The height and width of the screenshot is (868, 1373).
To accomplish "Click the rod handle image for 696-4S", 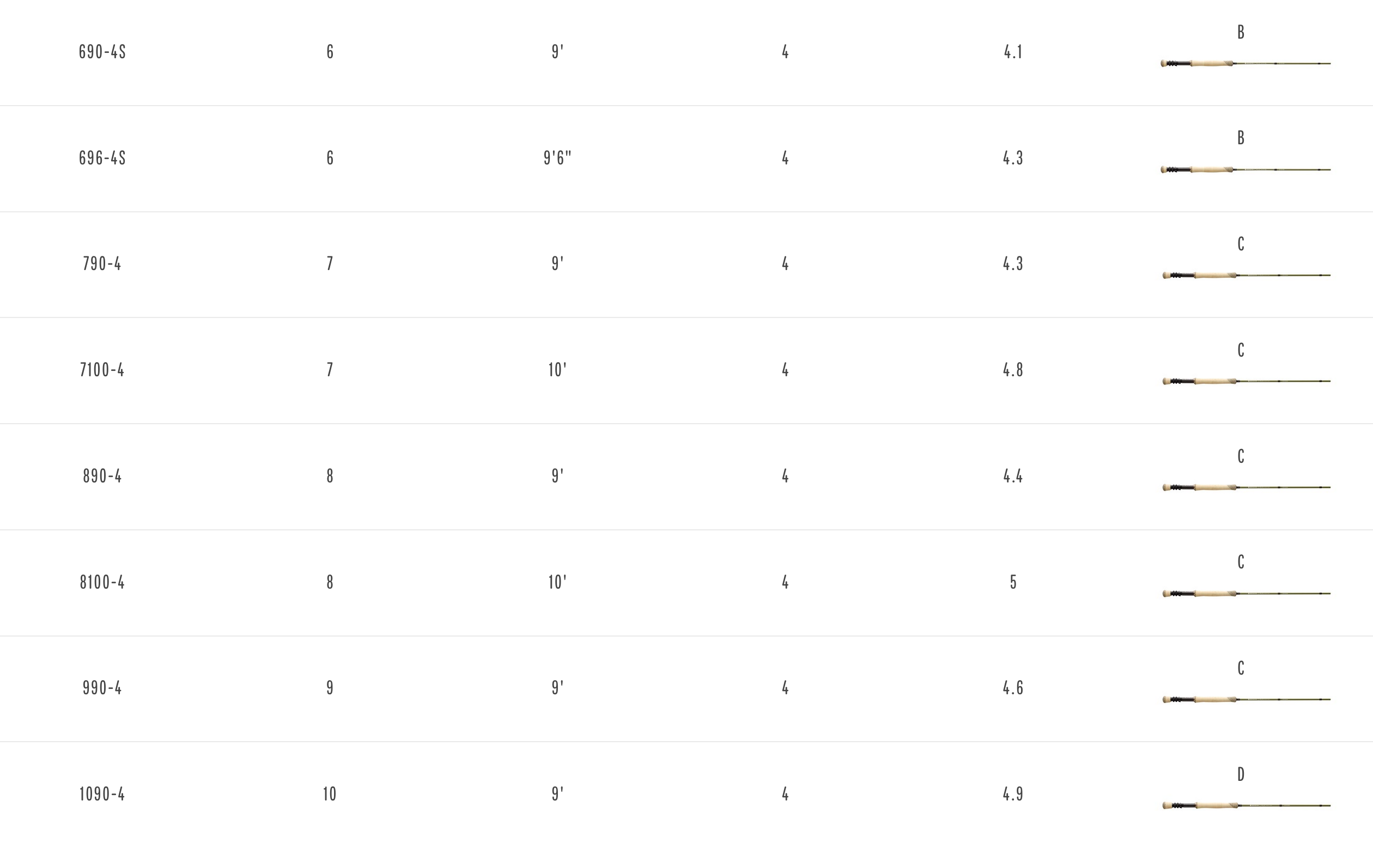I will pyautogui.click(x=1246, y=169).
